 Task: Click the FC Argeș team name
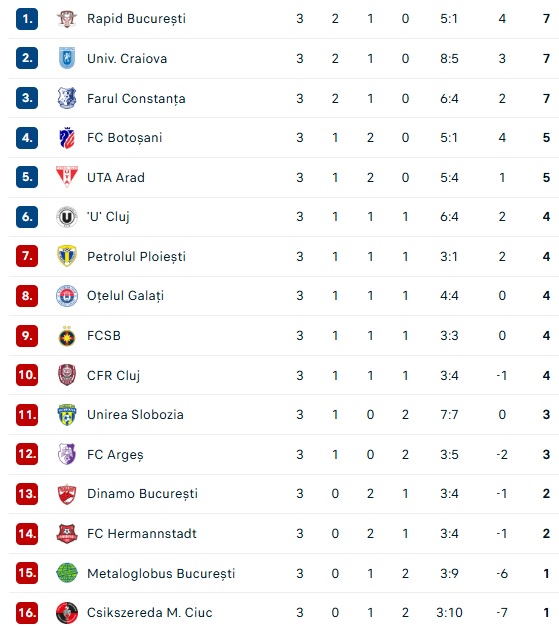[115, 455]
